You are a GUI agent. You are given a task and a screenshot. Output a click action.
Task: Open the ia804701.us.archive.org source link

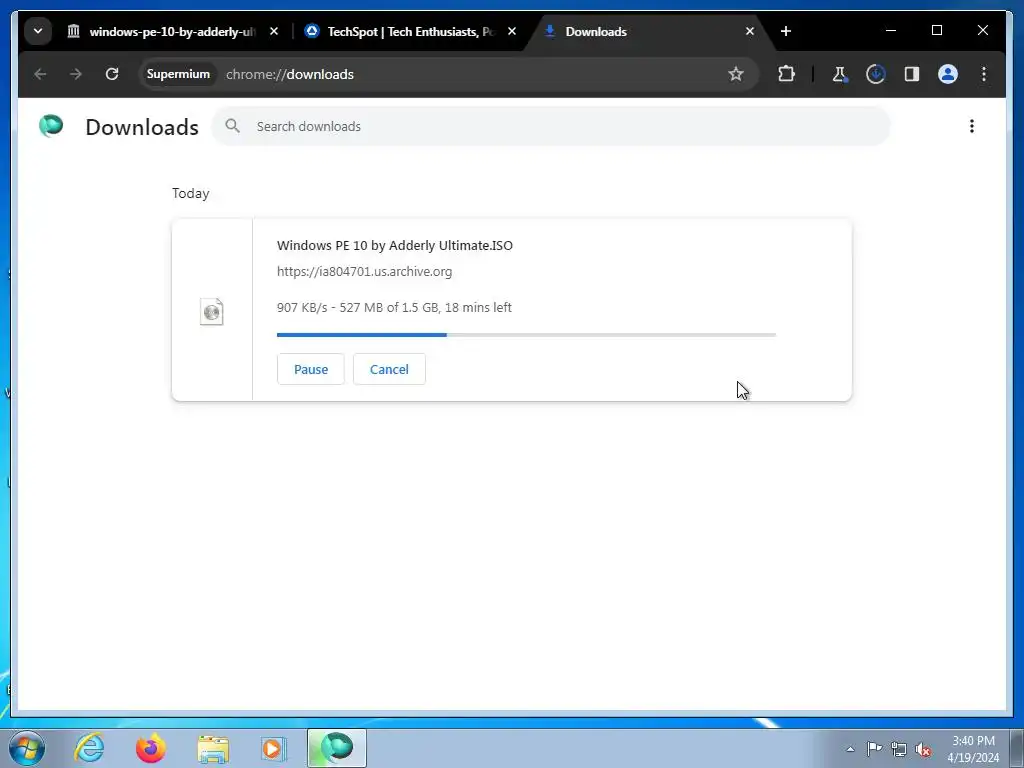[x=364, y=272]
